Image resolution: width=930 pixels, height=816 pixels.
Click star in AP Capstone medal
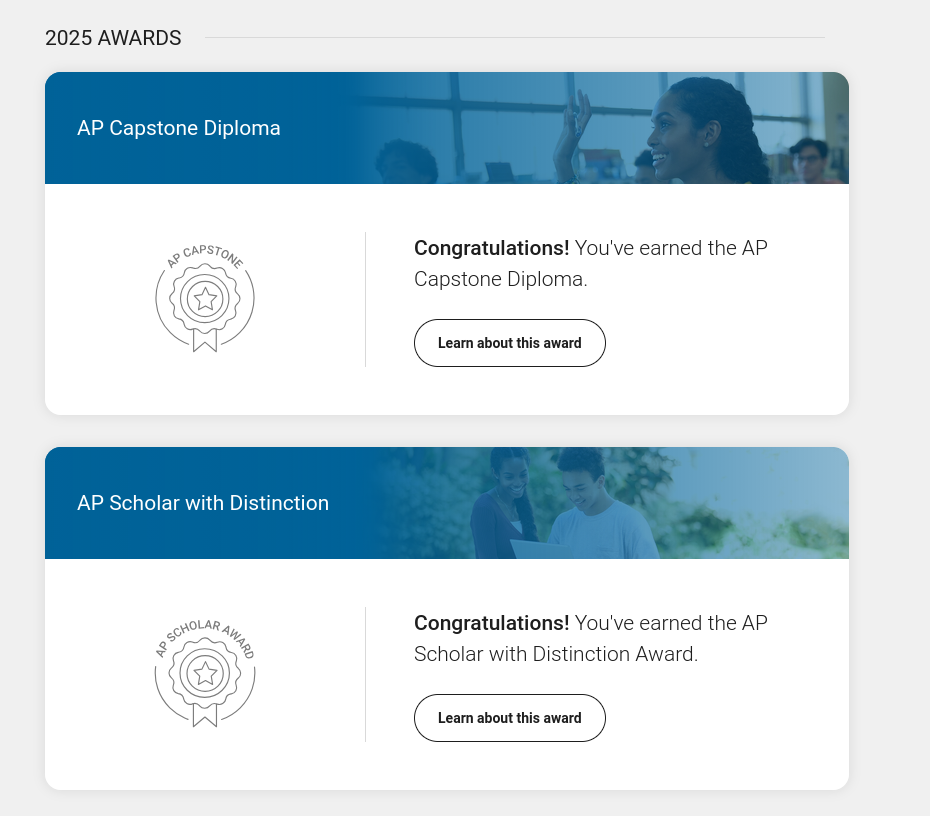tap(205, 299)
